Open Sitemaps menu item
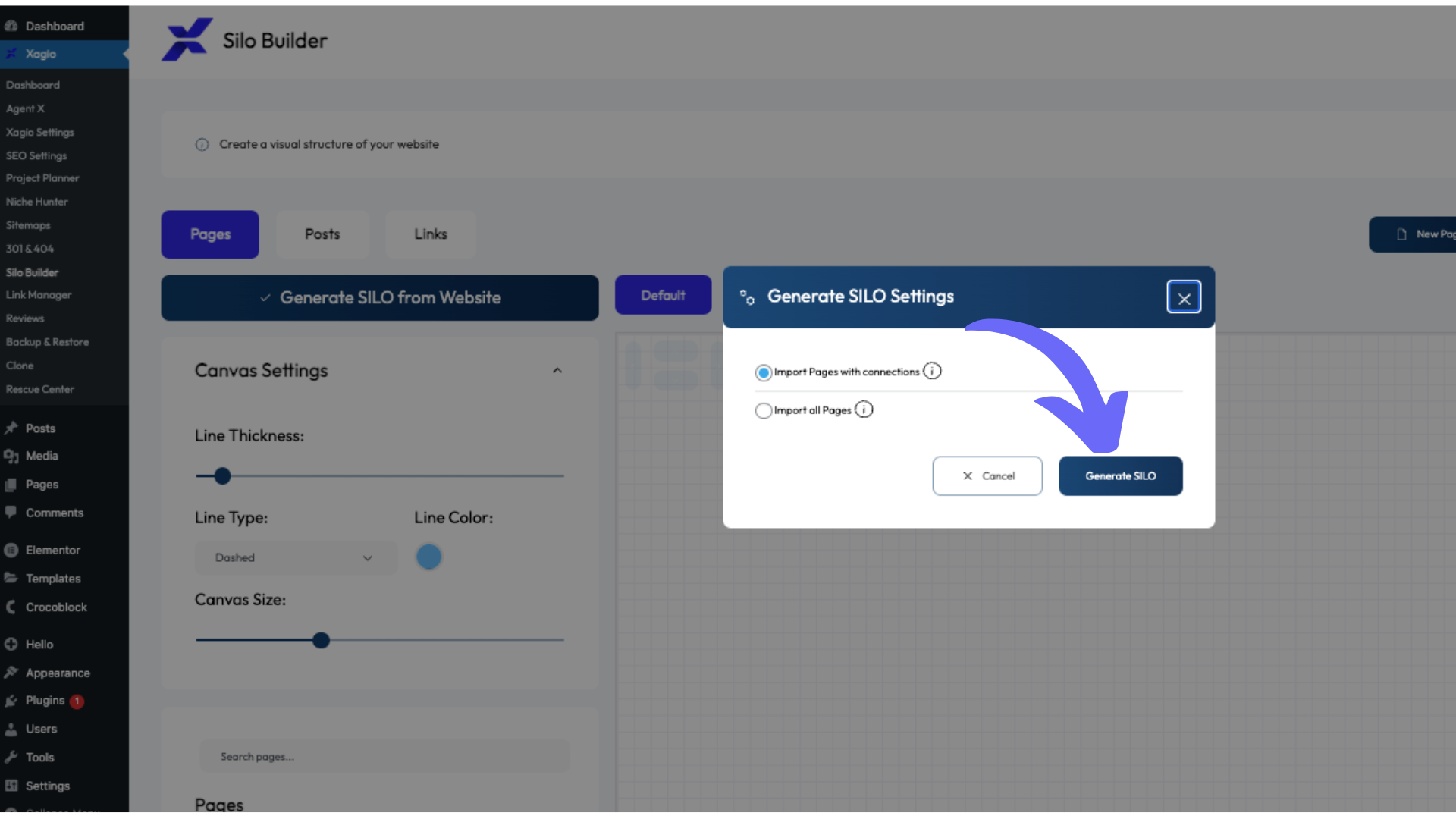The height and width of the screenshot is (819, 1456). [x=28, y=225]
